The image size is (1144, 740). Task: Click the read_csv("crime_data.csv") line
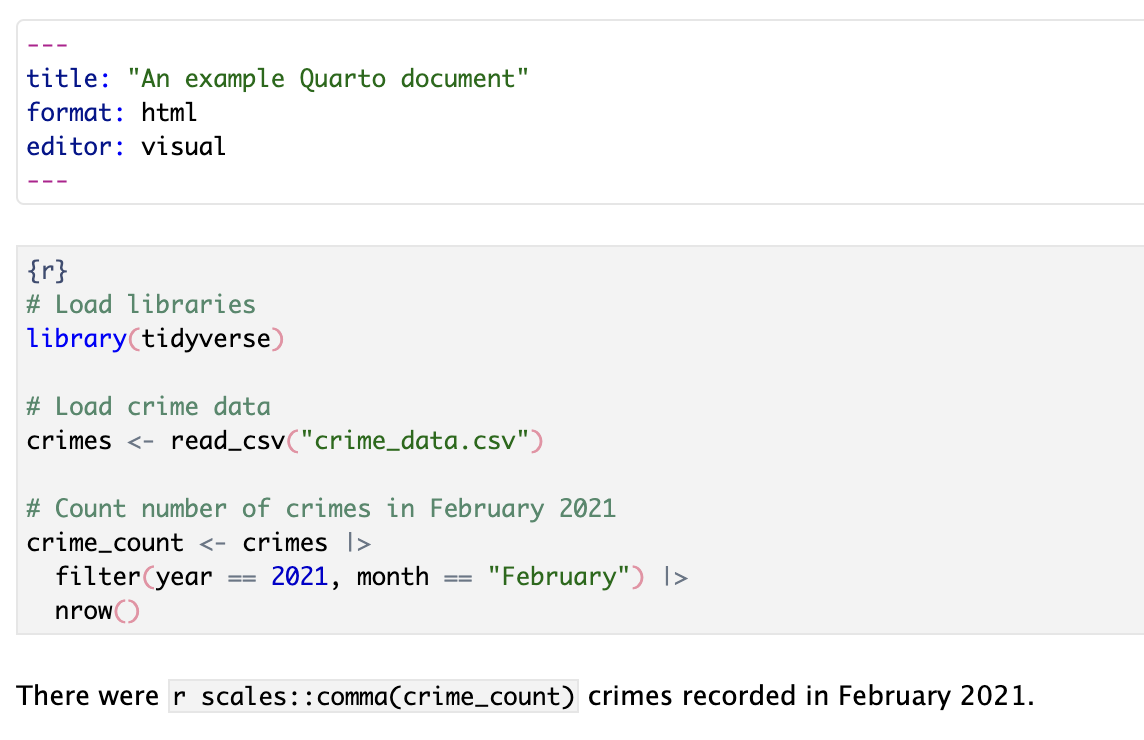tap(285, 441)
